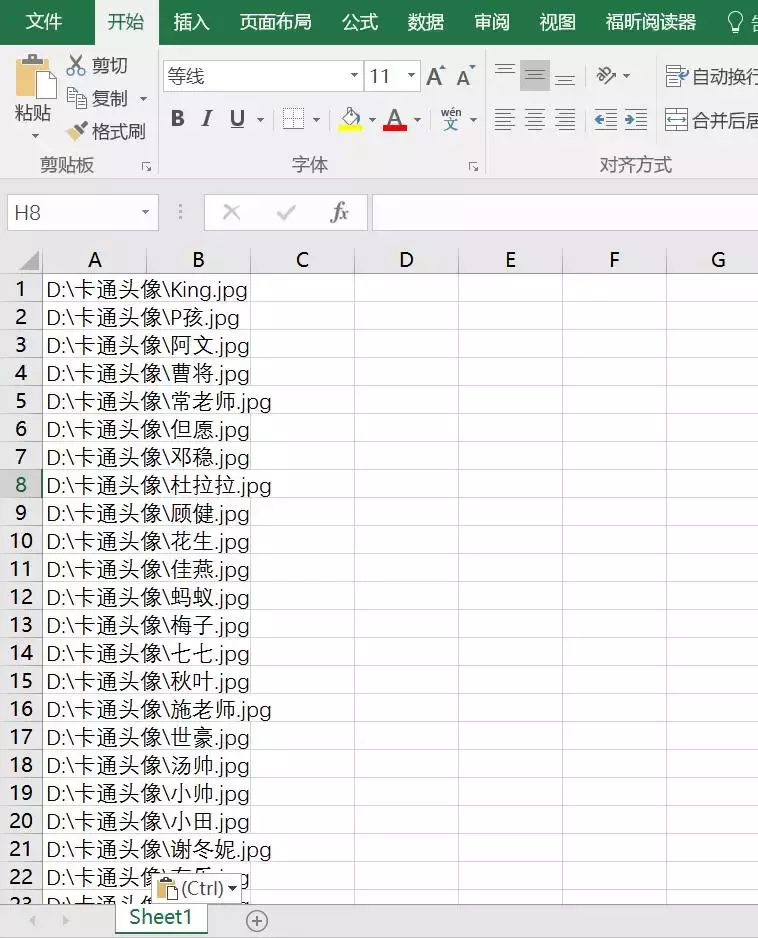
Task: Toggle Italic formatting
Action: coord(207,118)
